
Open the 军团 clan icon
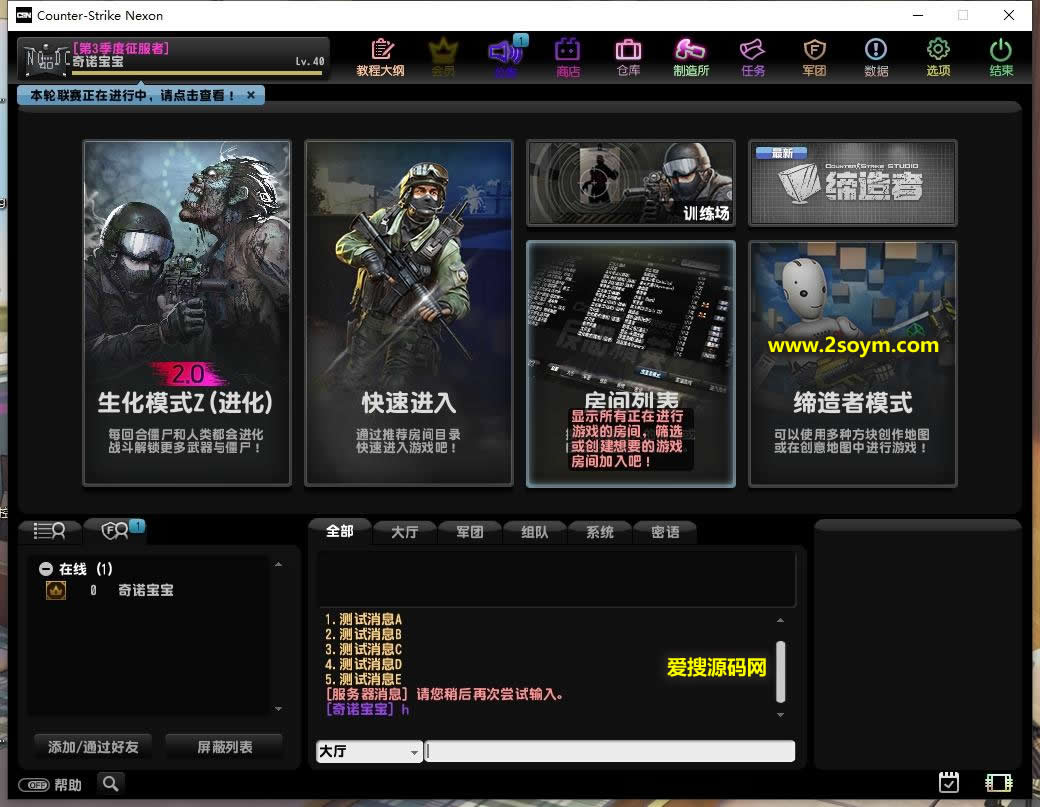814,57
